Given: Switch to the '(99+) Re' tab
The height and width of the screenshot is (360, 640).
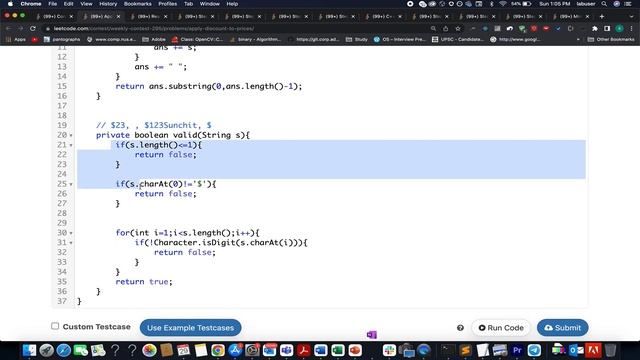Looking at the screenshot, I should (149, 16).
